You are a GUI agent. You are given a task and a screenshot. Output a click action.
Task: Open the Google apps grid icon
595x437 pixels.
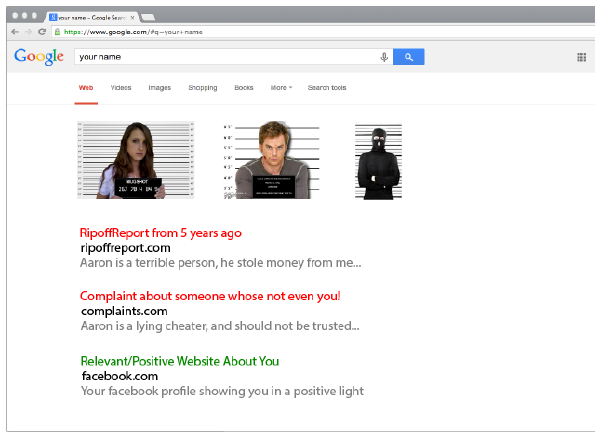pos(581,57)
